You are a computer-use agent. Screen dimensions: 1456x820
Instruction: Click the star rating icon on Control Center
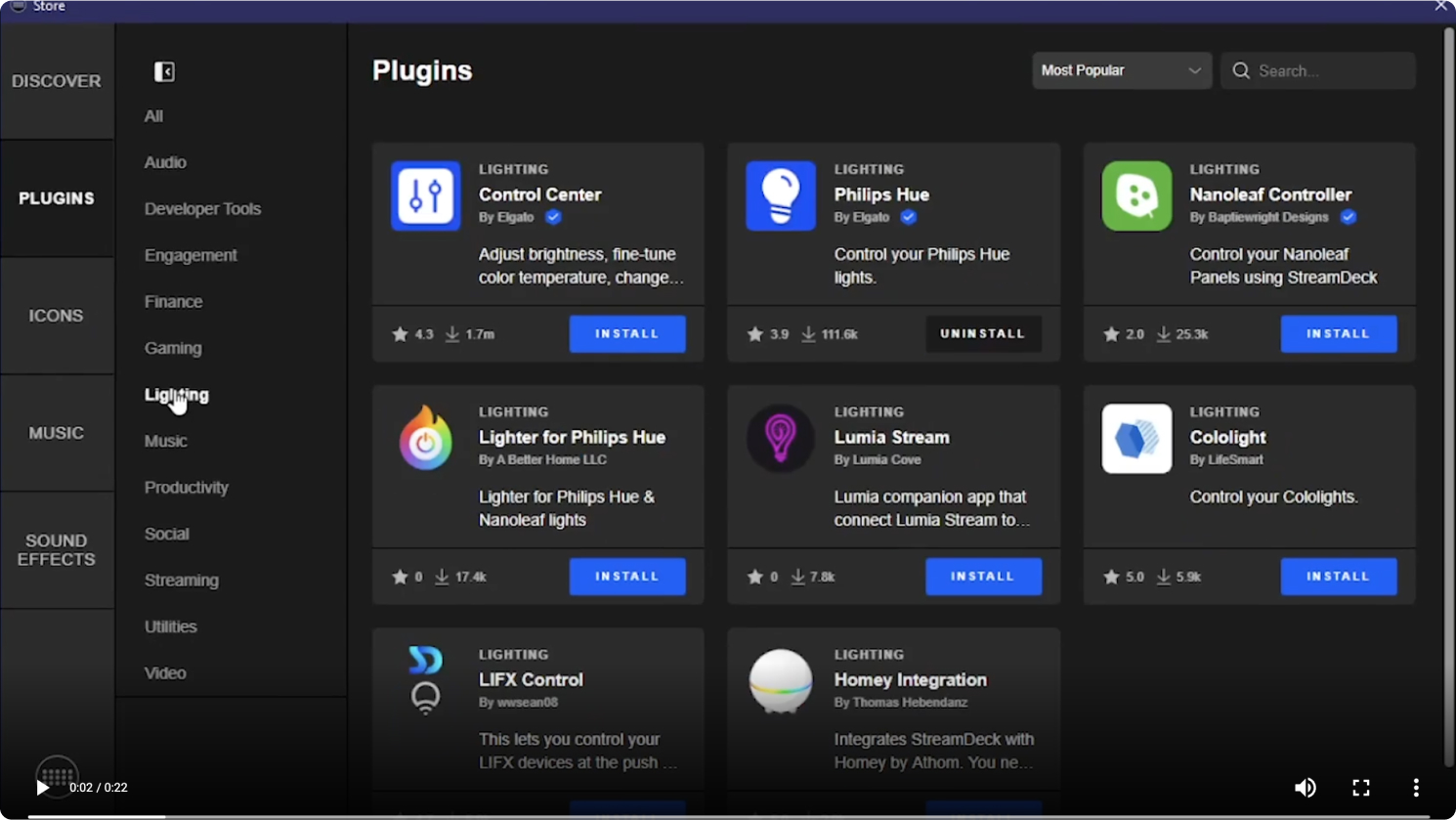coord(400,334)
